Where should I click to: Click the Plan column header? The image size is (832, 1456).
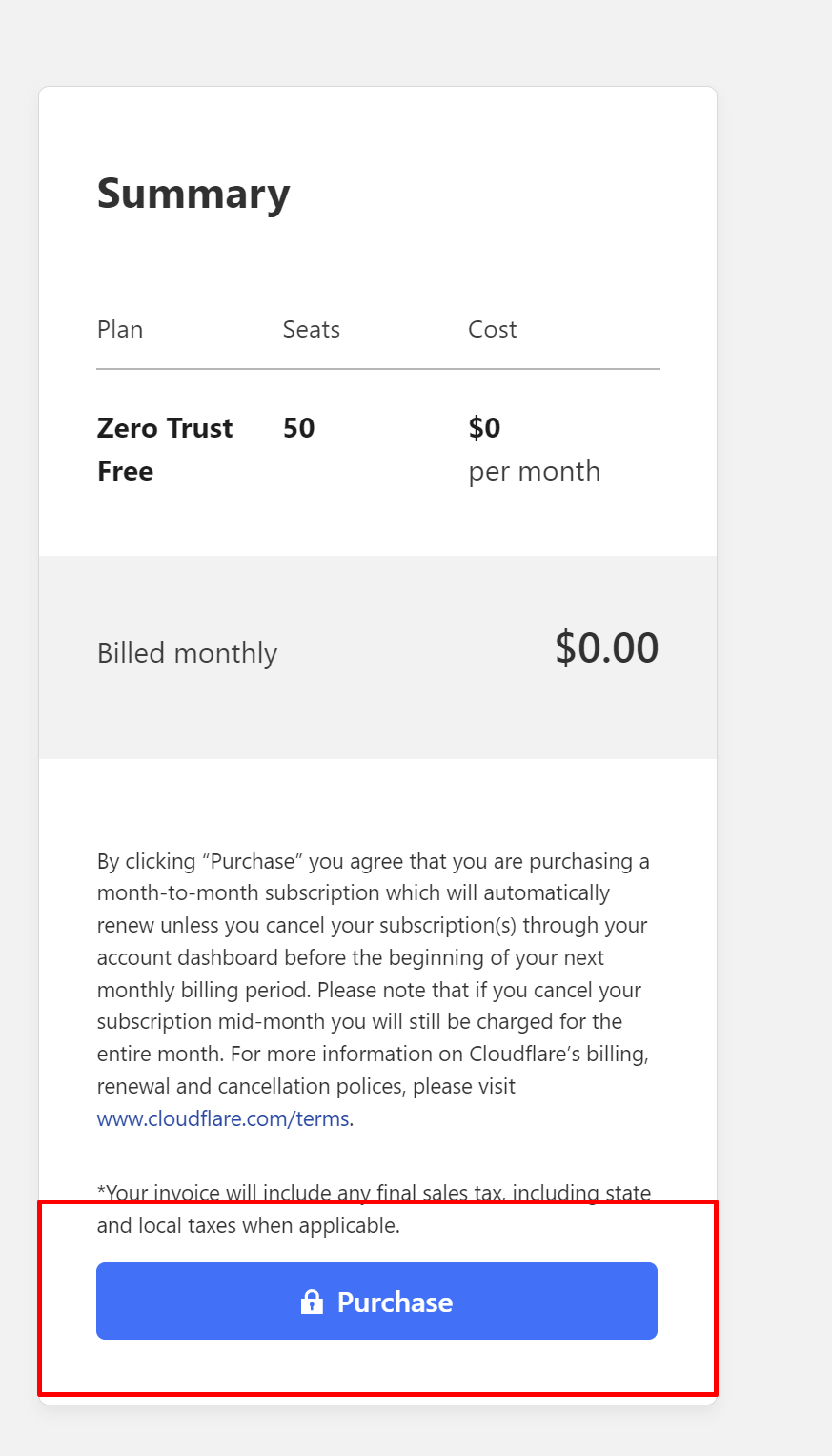[120, 330]
